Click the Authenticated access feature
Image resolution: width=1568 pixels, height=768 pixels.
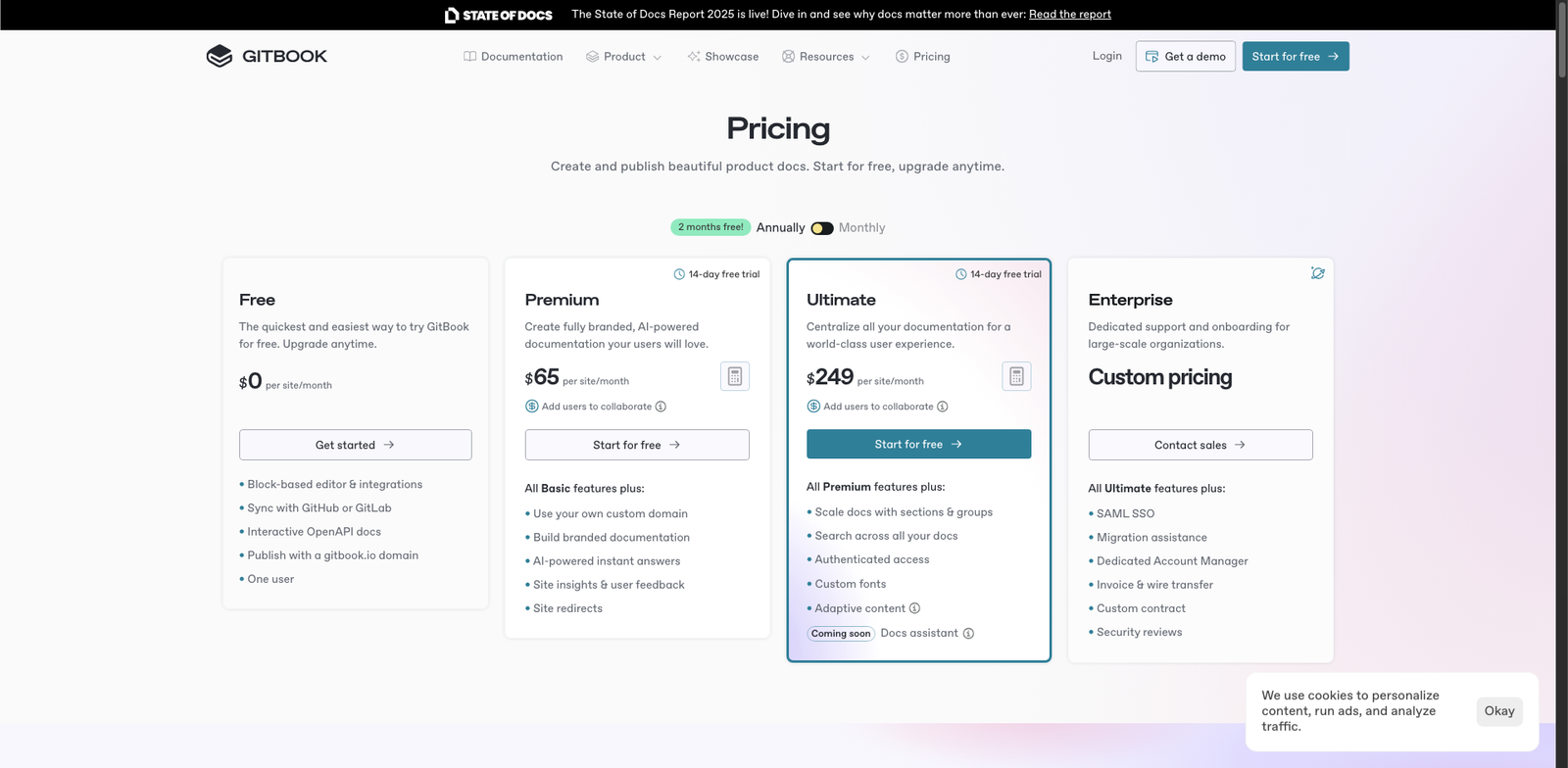872,559
